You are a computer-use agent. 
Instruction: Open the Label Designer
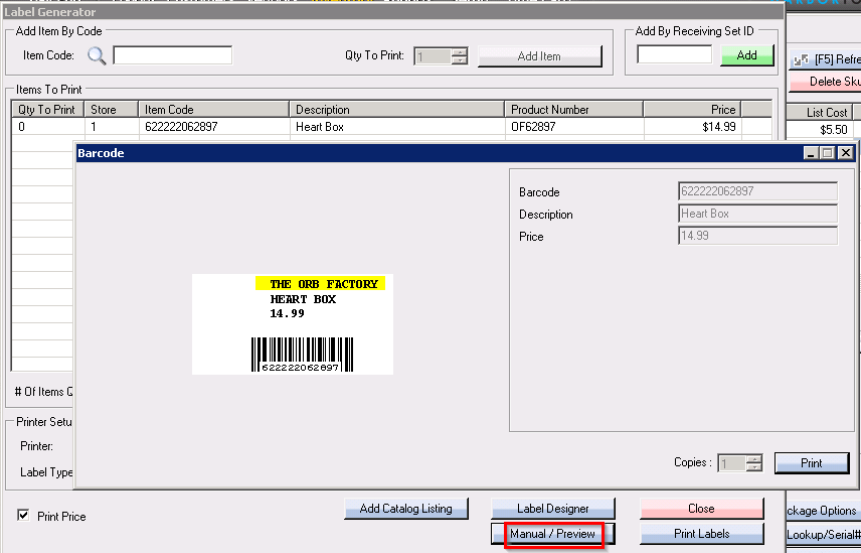[553, 509]
